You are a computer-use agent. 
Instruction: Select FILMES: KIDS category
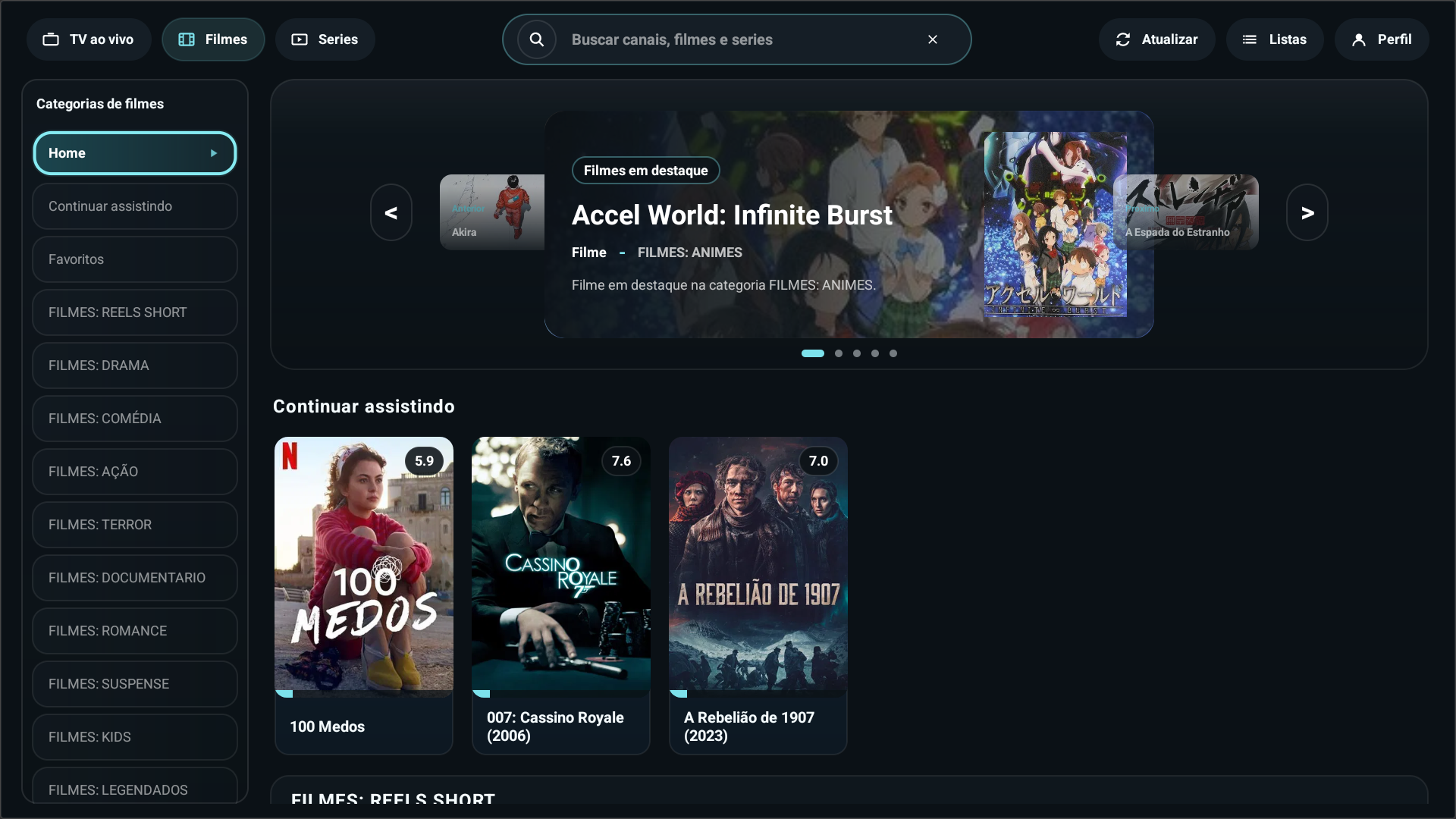click(x=135, y=737)
